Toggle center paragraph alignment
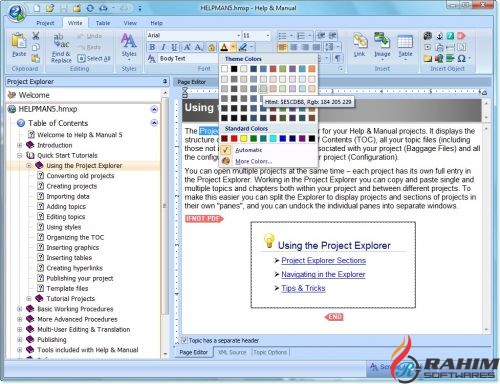500x384 pixels. point(294,47)
